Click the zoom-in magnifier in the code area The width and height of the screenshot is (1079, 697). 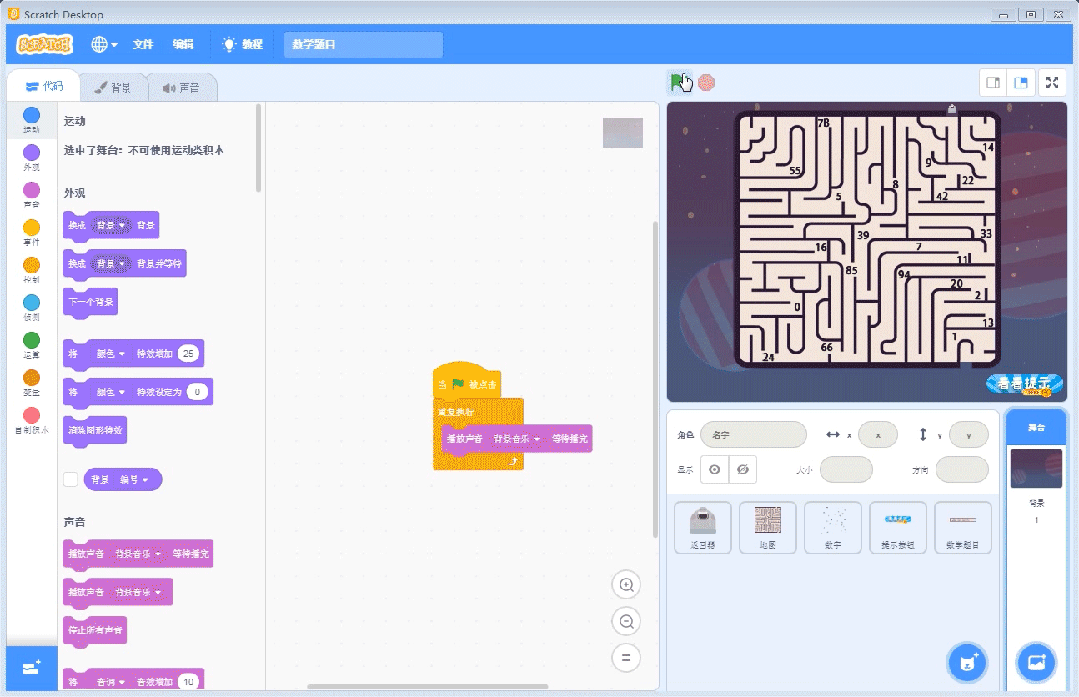pyautogui.click(x=626, y=584)
